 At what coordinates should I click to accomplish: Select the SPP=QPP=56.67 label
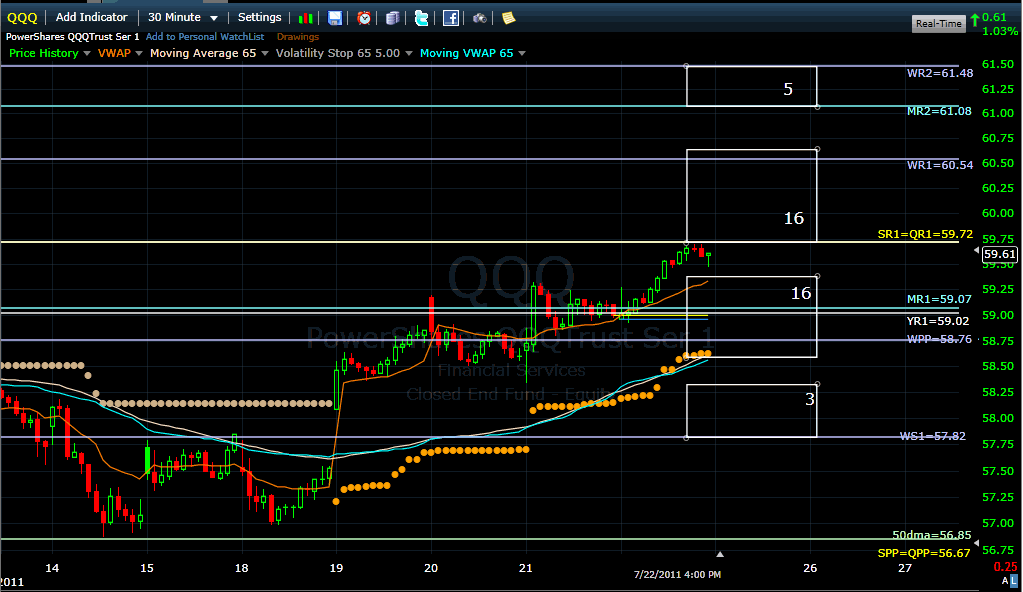click(x=924, y=553)
